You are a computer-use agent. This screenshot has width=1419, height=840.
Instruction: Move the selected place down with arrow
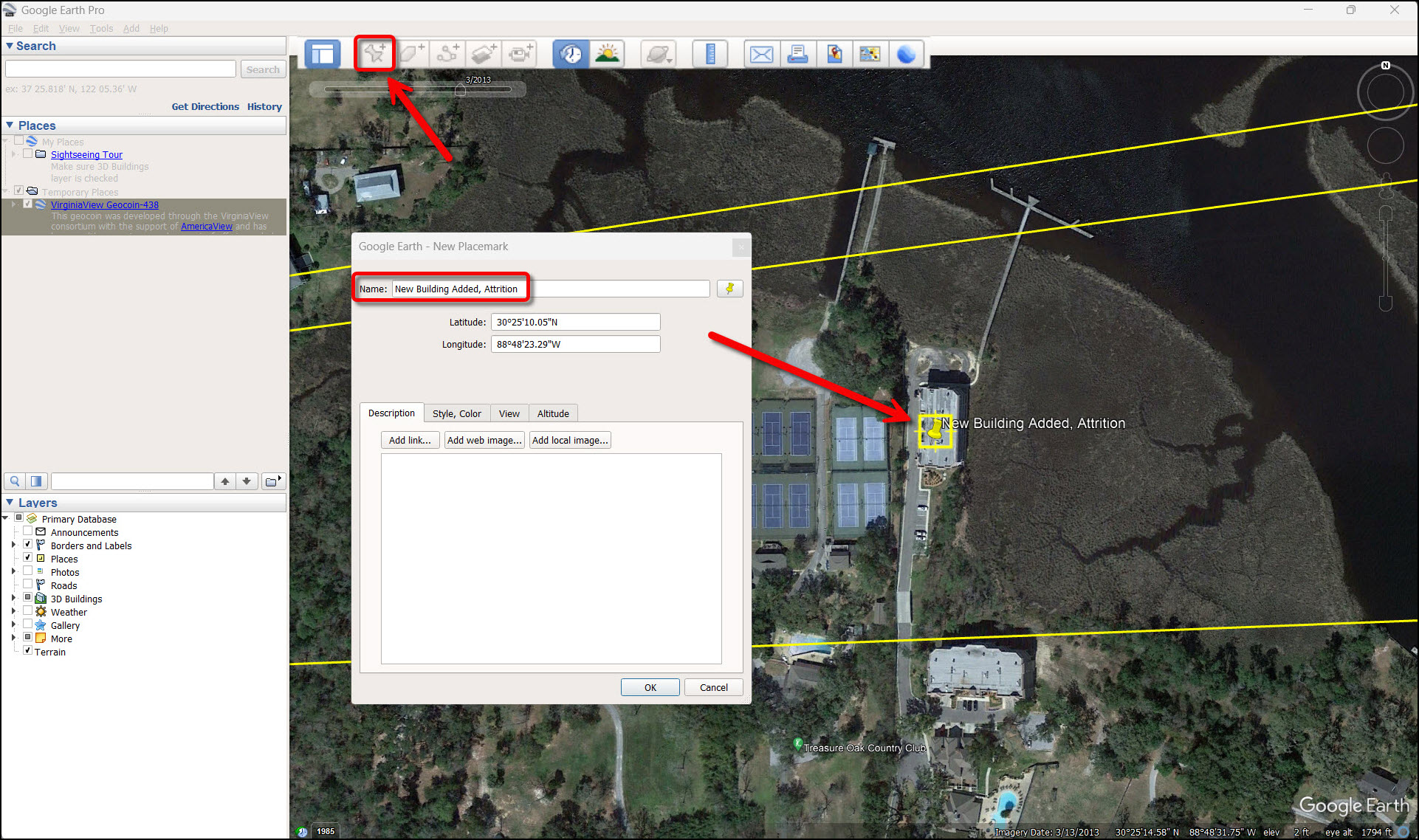coord(247,481)
